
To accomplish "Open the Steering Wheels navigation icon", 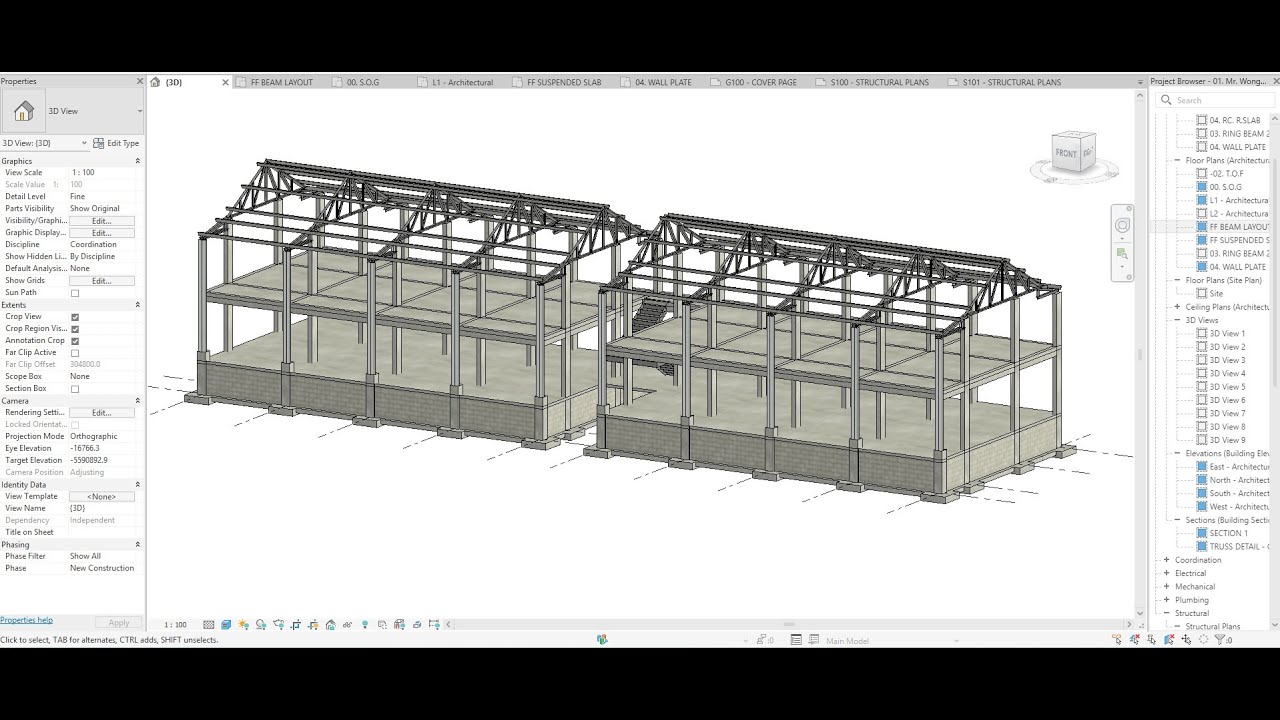I will pos(1122,225).
